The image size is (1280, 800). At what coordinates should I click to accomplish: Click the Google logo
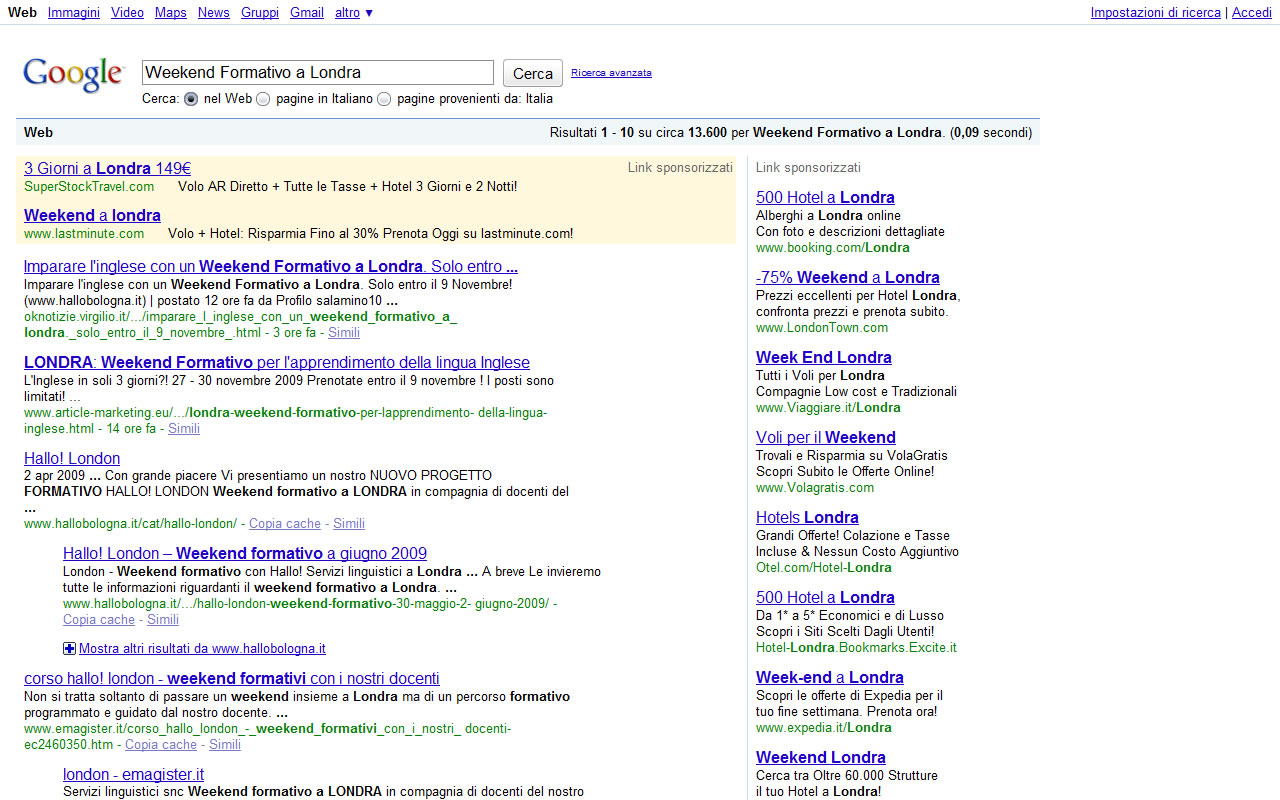73,75
